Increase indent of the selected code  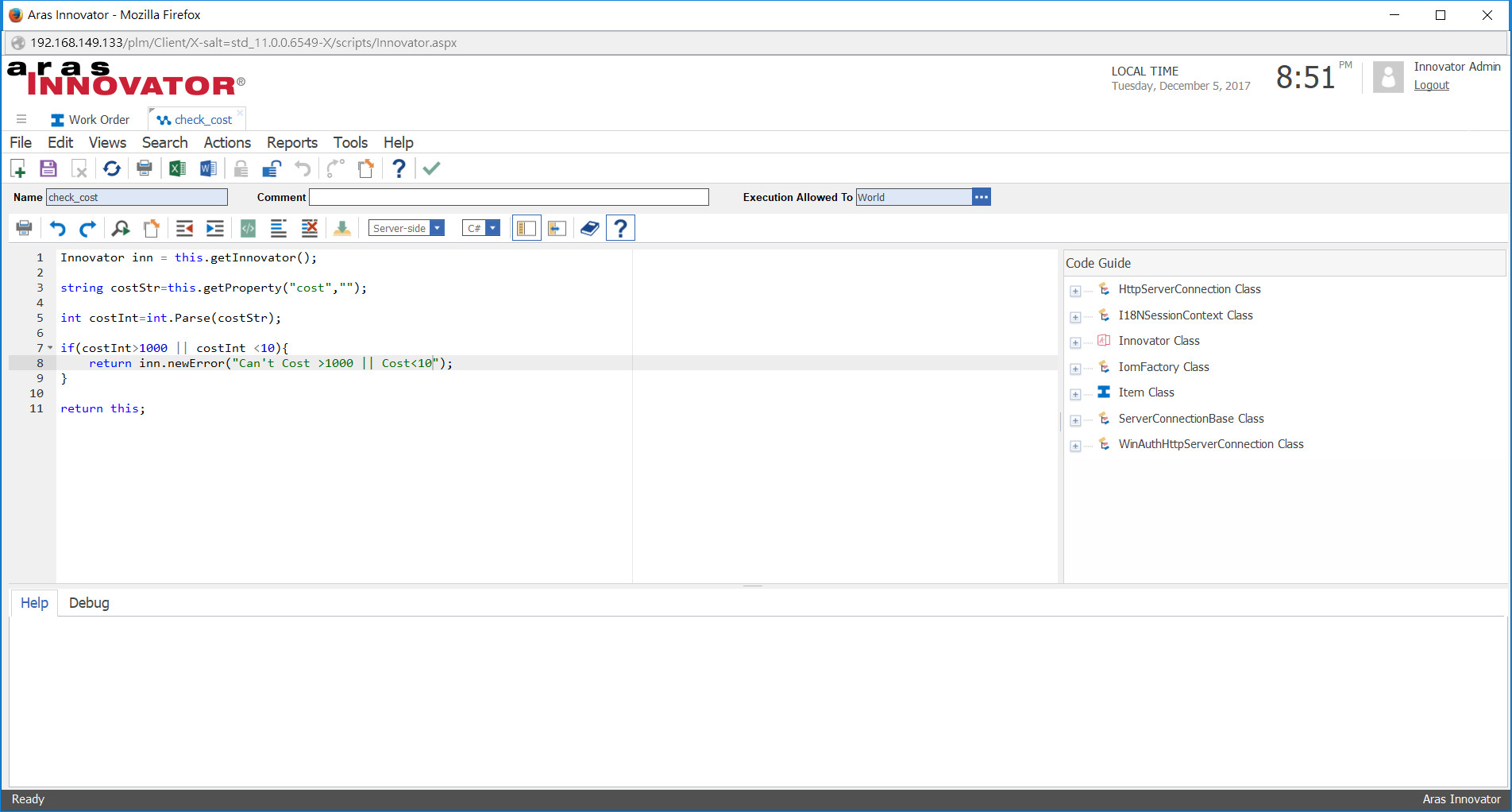(215, 228)
